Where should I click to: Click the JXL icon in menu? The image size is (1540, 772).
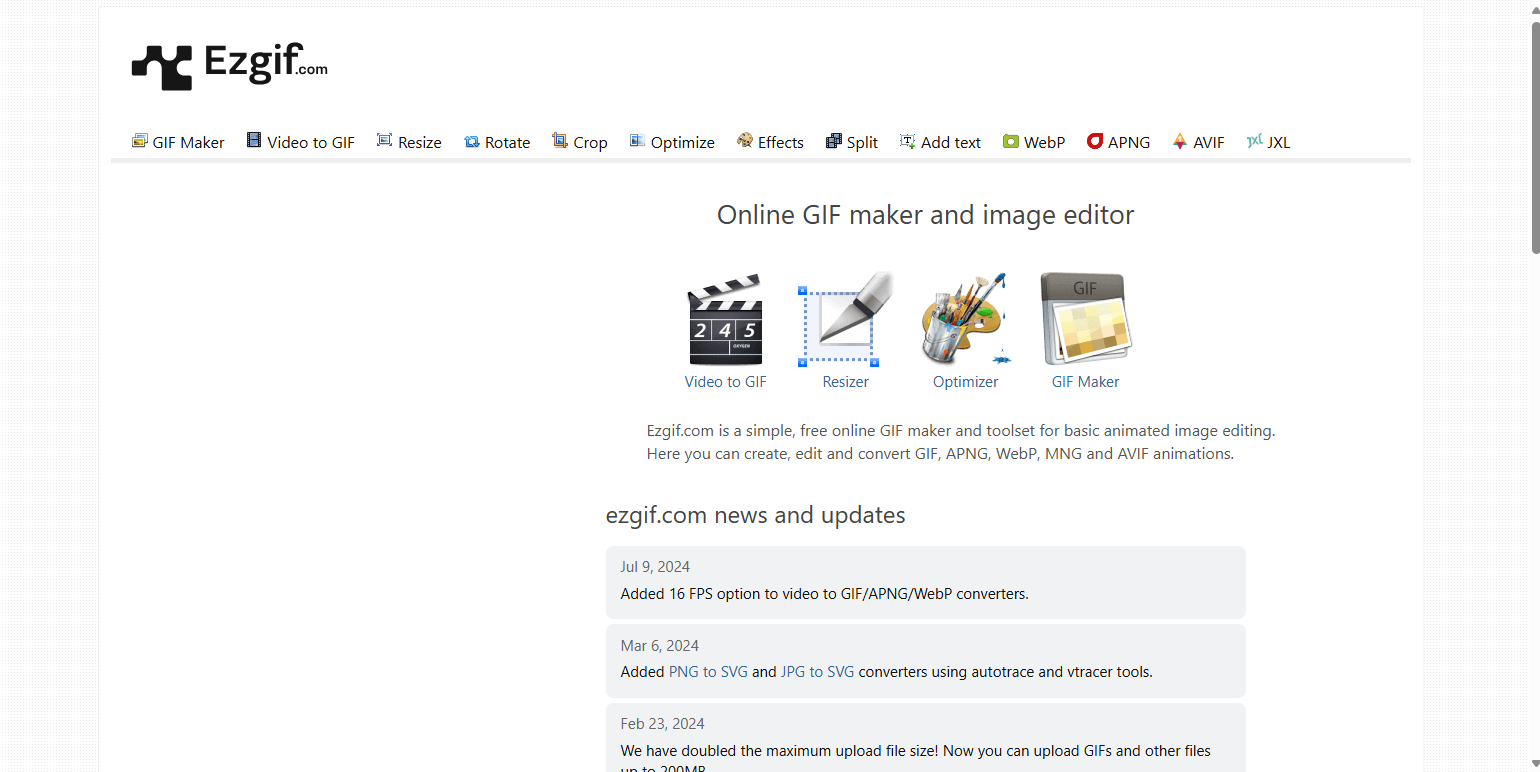tap(1255, 141)
